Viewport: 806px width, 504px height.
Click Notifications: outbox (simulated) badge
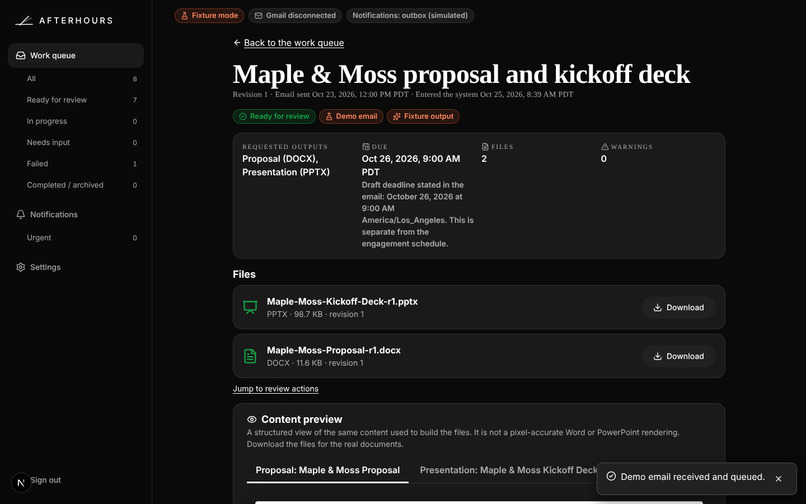(410, 15)
